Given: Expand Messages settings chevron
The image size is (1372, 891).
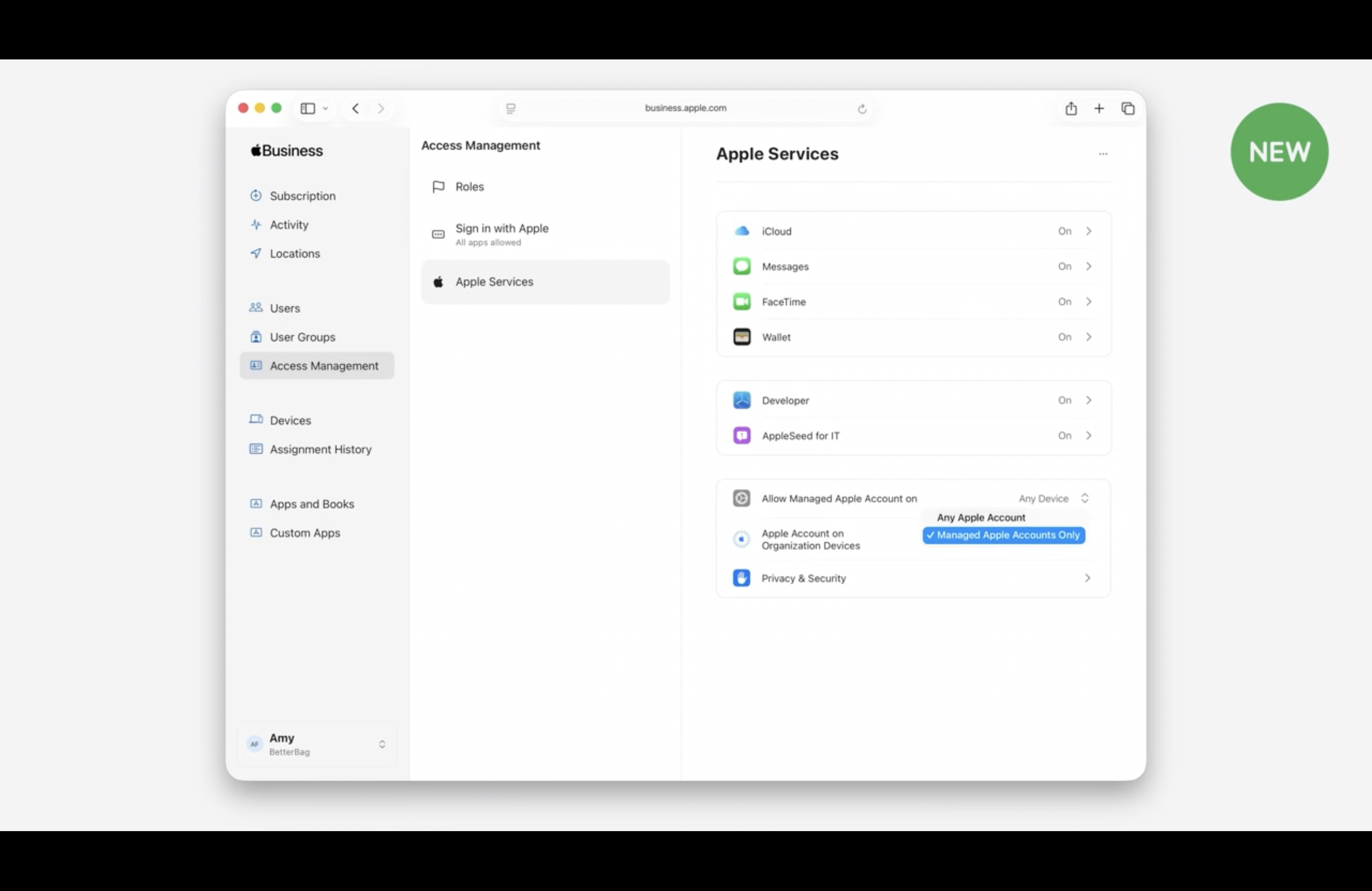Looking at the screenshot, I should 1088,266.
